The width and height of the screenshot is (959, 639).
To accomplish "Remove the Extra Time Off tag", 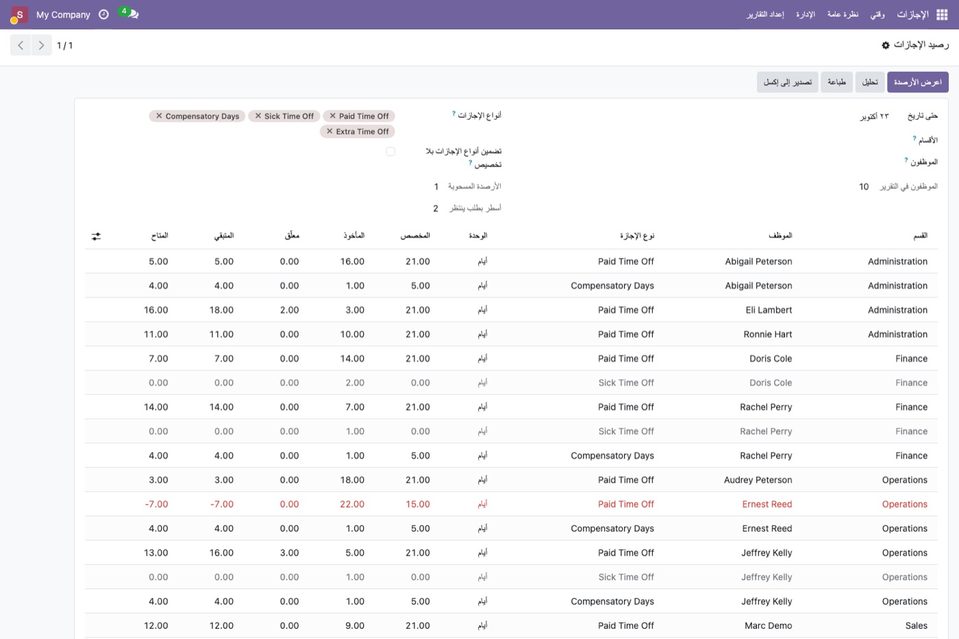I will click(330, 131).
